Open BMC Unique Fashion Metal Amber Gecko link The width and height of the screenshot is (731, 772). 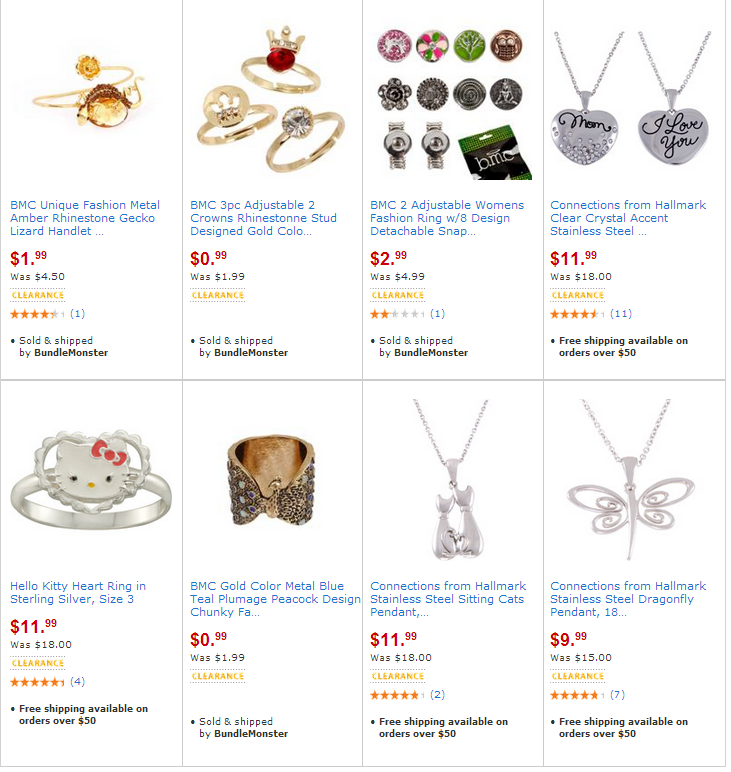(x=85, y=218)
